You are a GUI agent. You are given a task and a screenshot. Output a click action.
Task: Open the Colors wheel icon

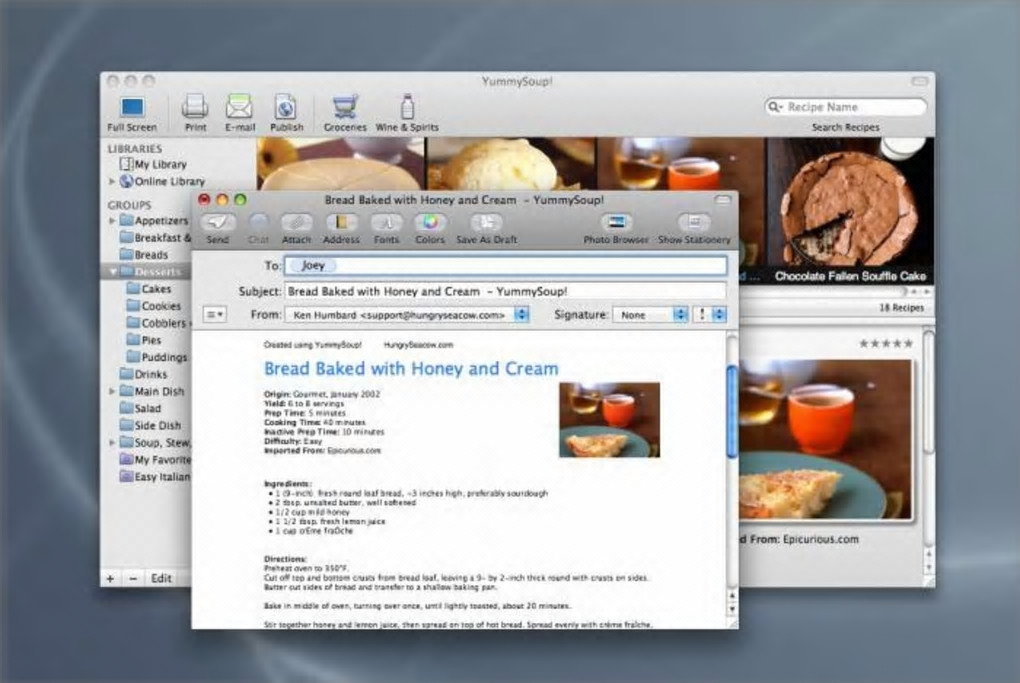click(430, 222)
